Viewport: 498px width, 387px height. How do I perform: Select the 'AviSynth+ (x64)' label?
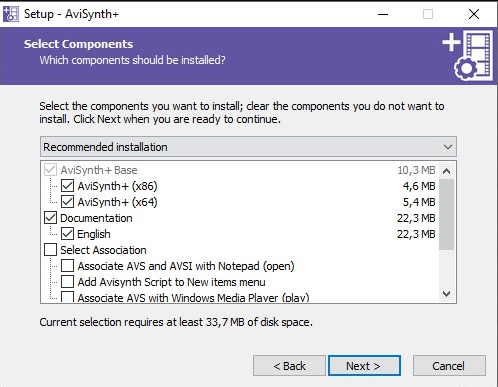[x=117, y=202]
